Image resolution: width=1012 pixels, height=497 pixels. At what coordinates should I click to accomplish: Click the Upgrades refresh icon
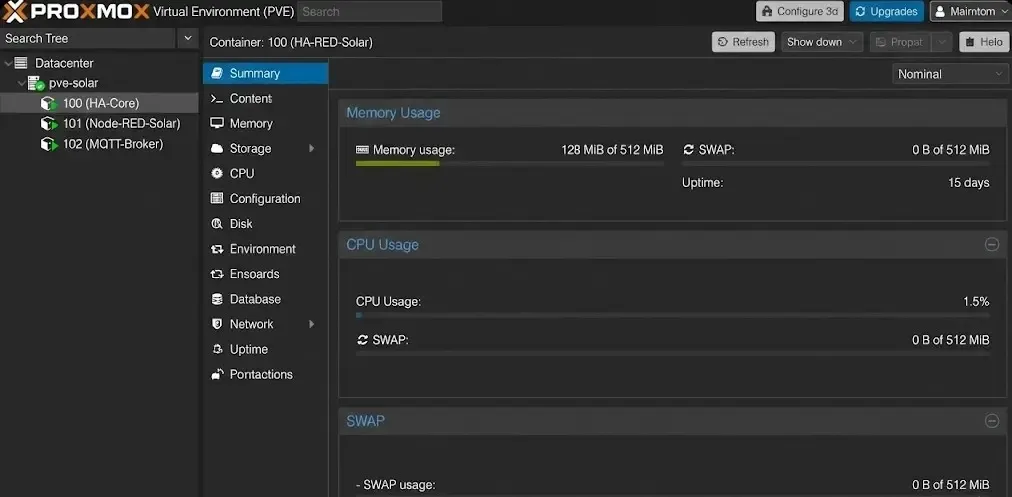(860, 12)
